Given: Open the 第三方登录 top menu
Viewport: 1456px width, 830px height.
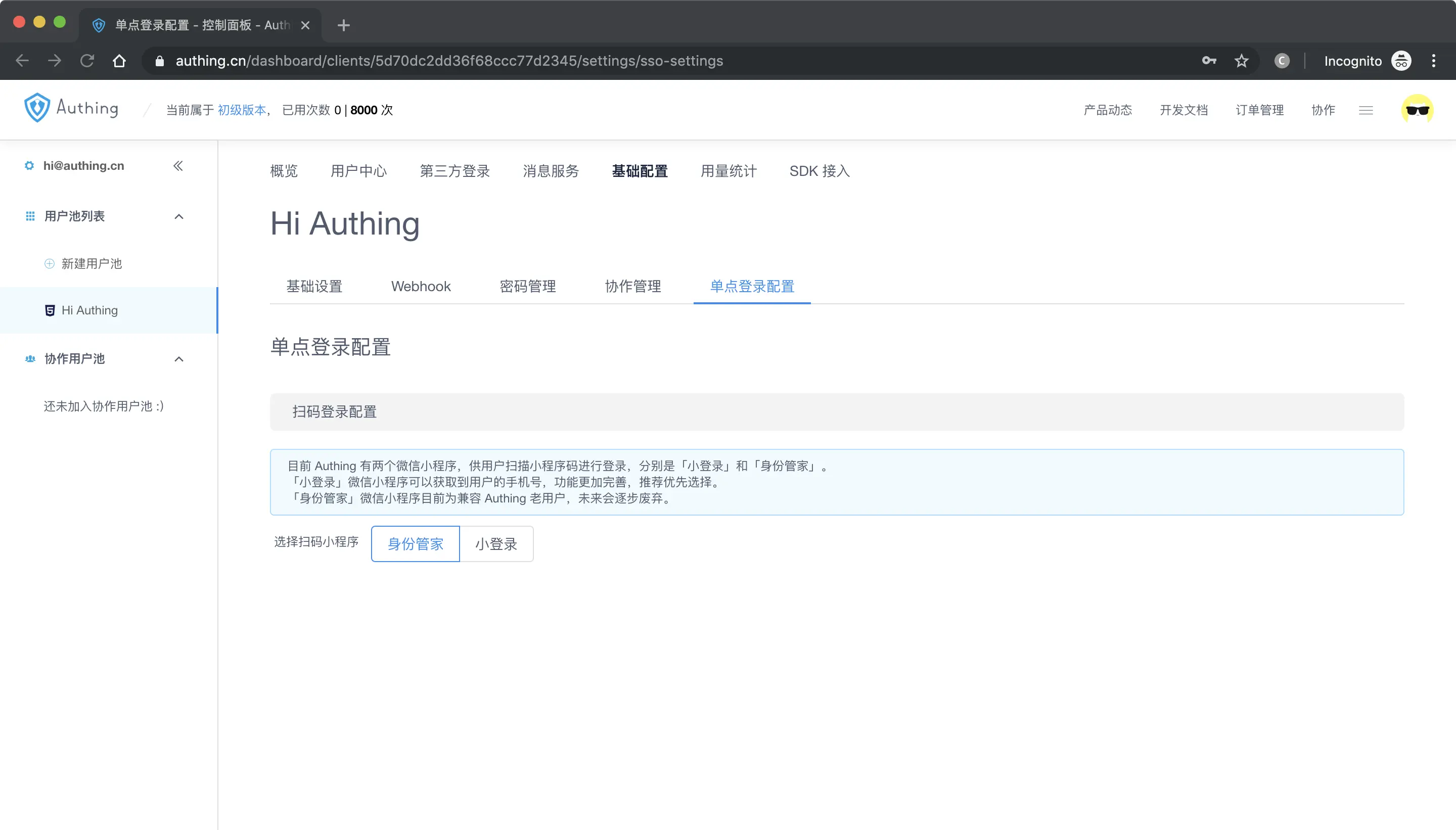Looking at the screenshot, I should (x=454, y=171).
